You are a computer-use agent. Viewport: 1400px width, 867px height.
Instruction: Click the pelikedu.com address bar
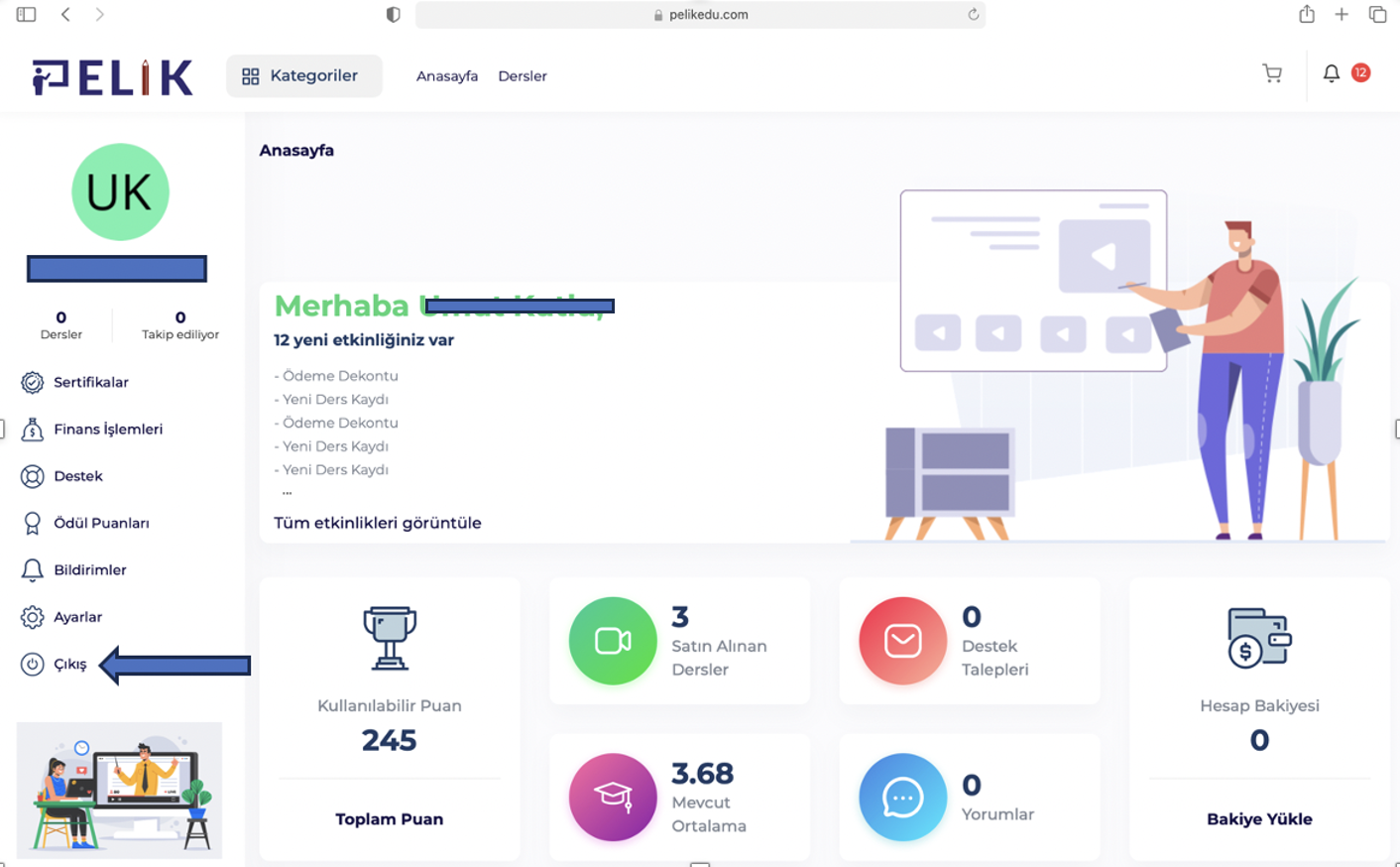pyautogui.click(x=700, y=15)
